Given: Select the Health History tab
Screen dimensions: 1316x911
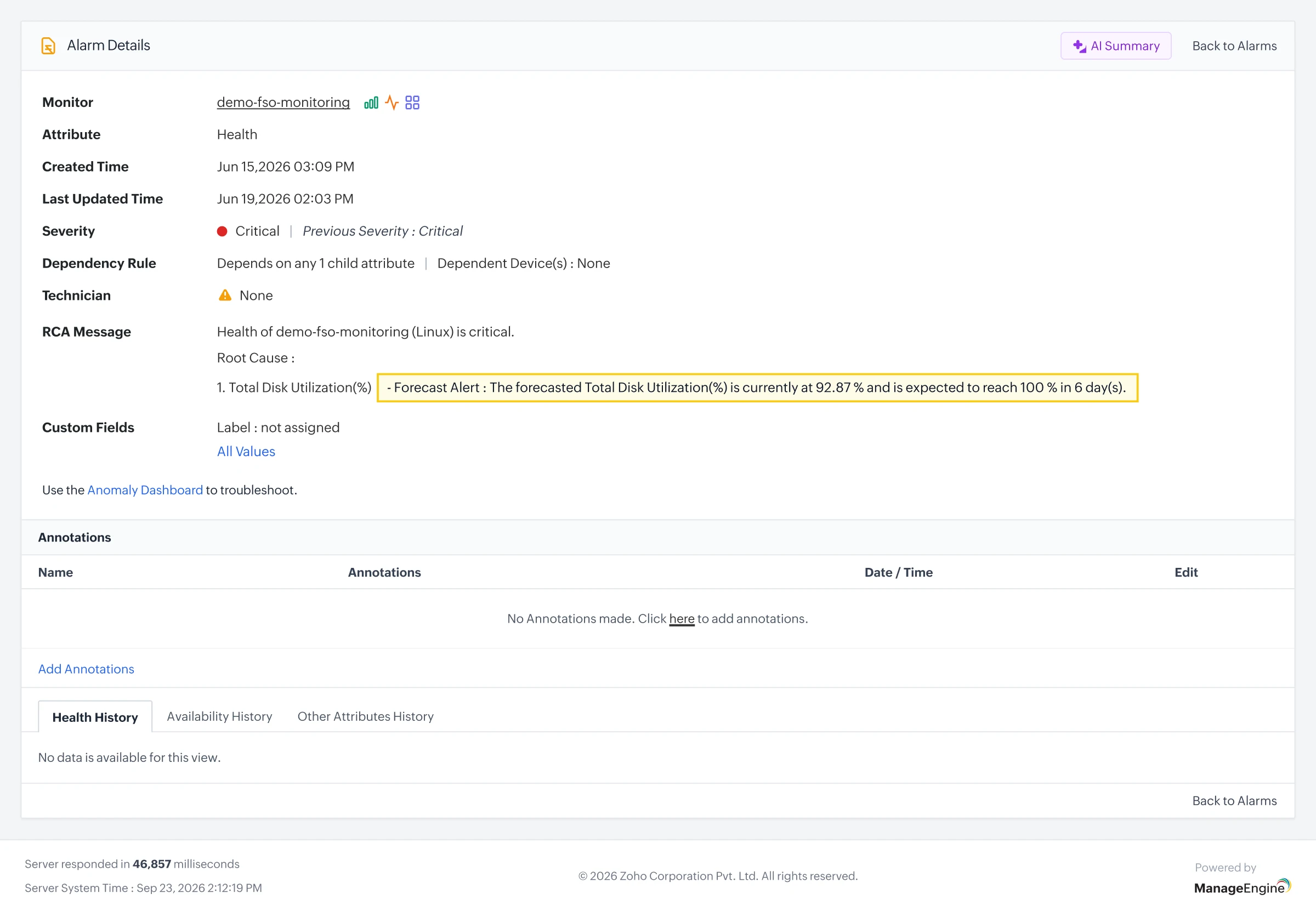Looking at the screenshot, I should 95,717.
